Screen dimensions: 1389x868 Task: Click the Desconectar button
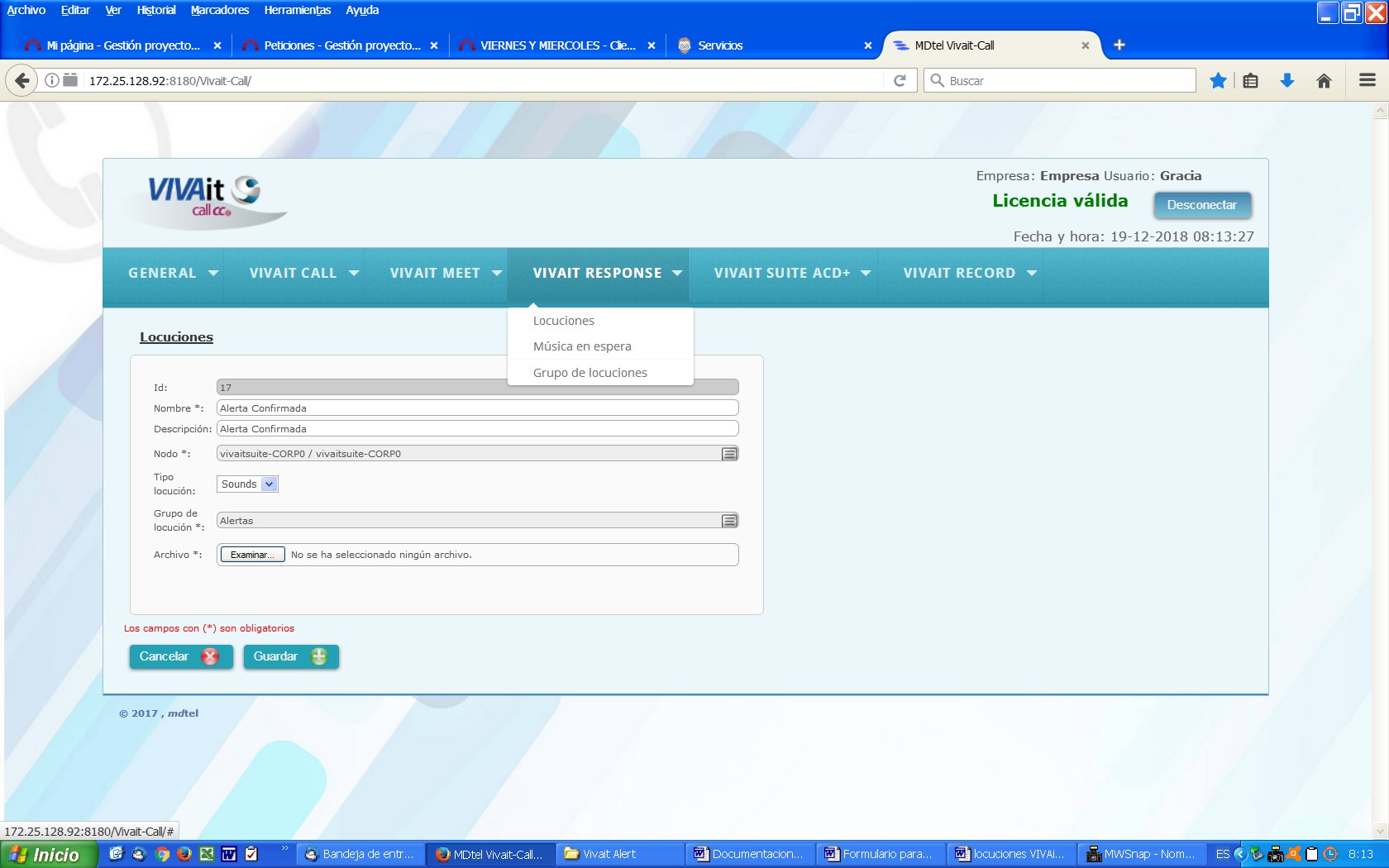click(1201, 205)
